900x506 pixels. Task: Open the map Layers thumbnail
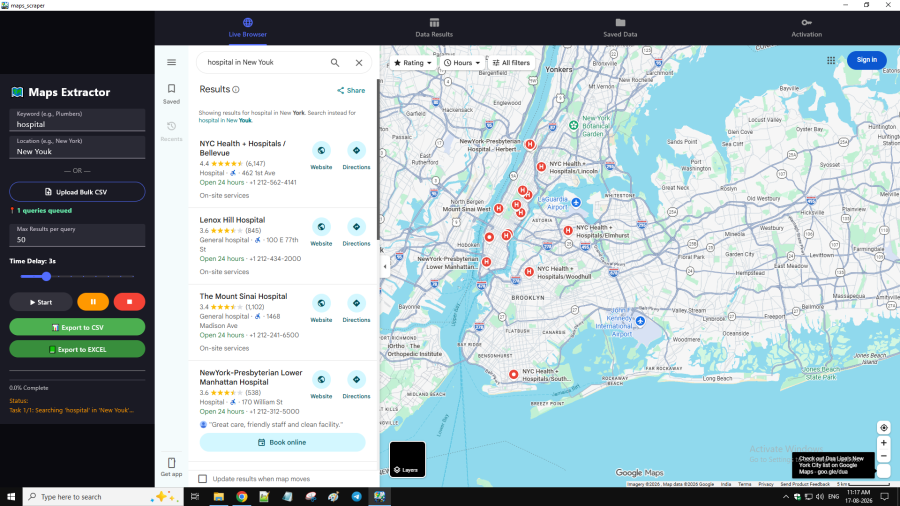pos(408,459)
